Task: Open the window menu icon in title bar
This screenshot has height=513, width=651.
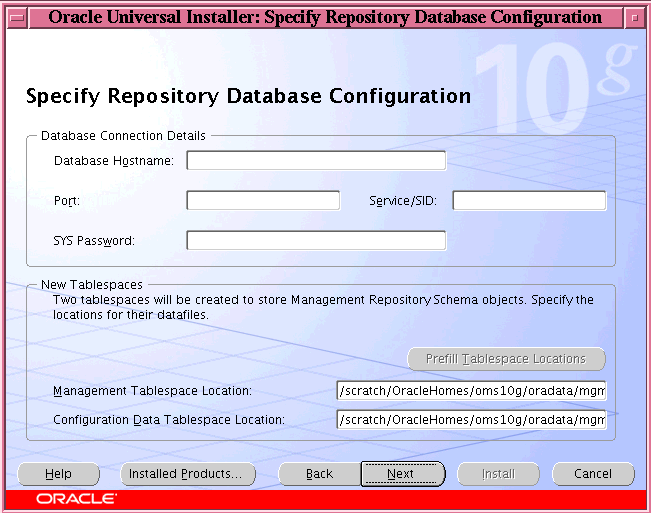Action: [x=17, y=18]
